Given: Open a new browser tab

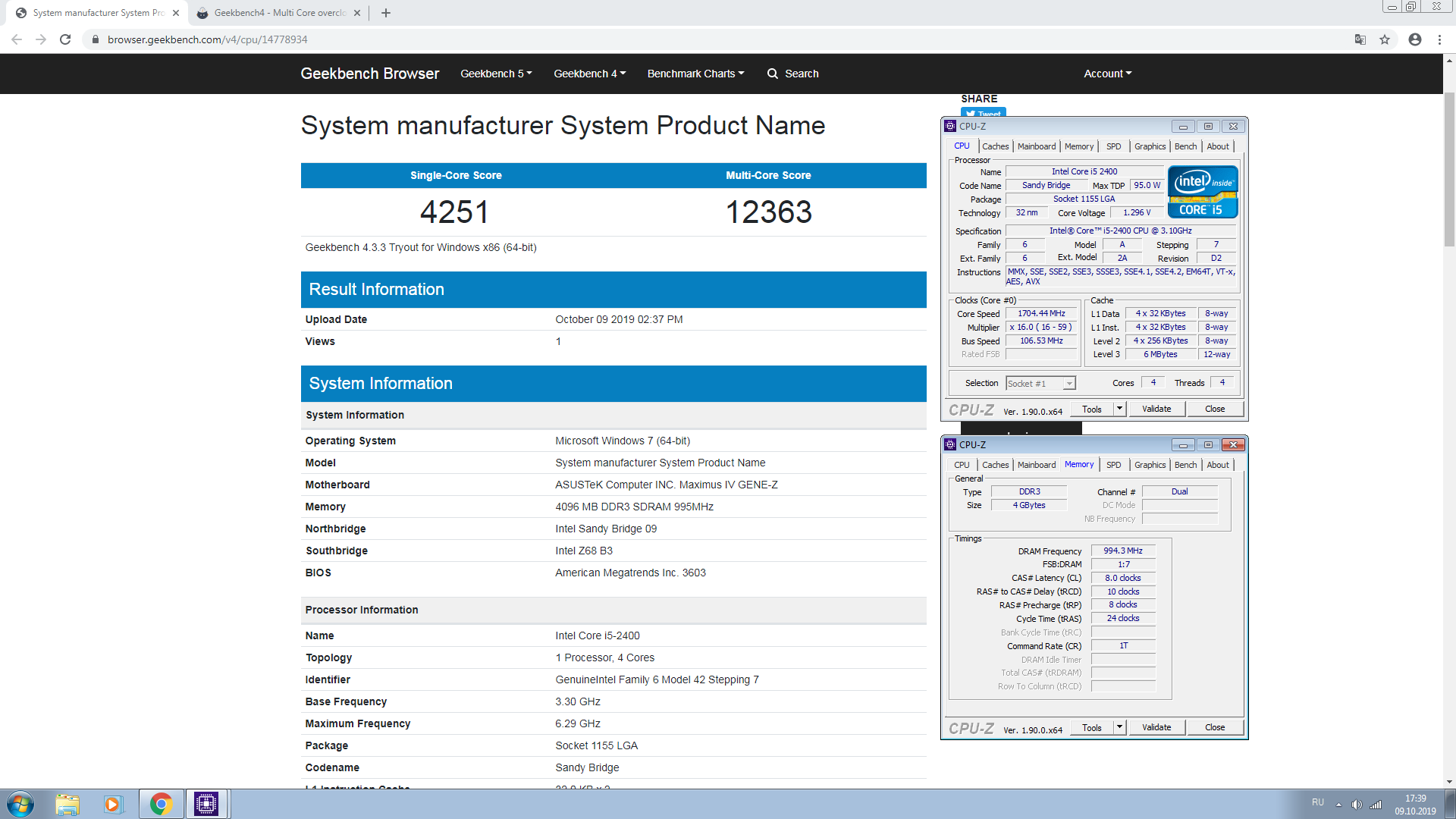Looking at the screenshot, I should coord(386,13).
